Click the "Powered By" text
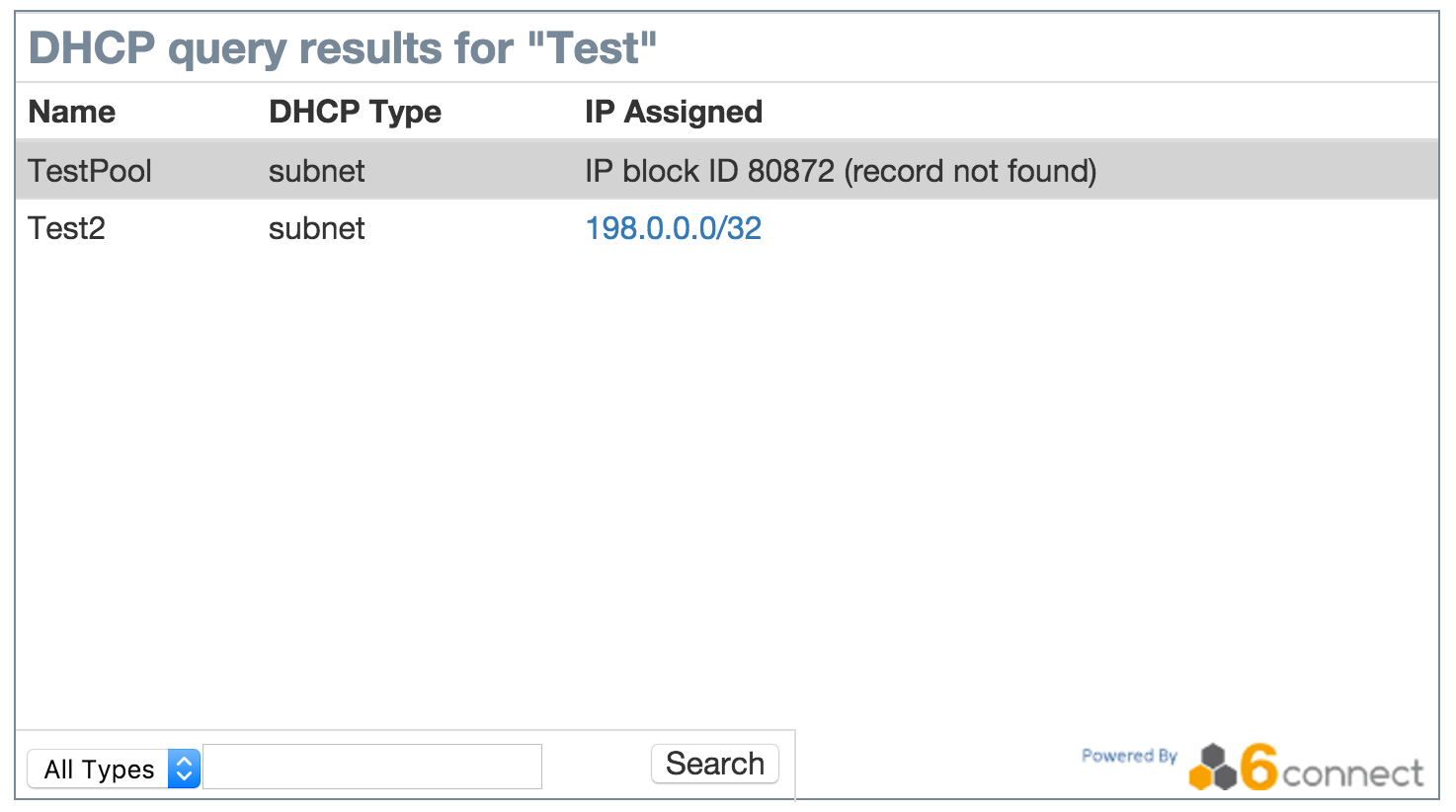The image size is (1456, 812). coord(1129,756)
